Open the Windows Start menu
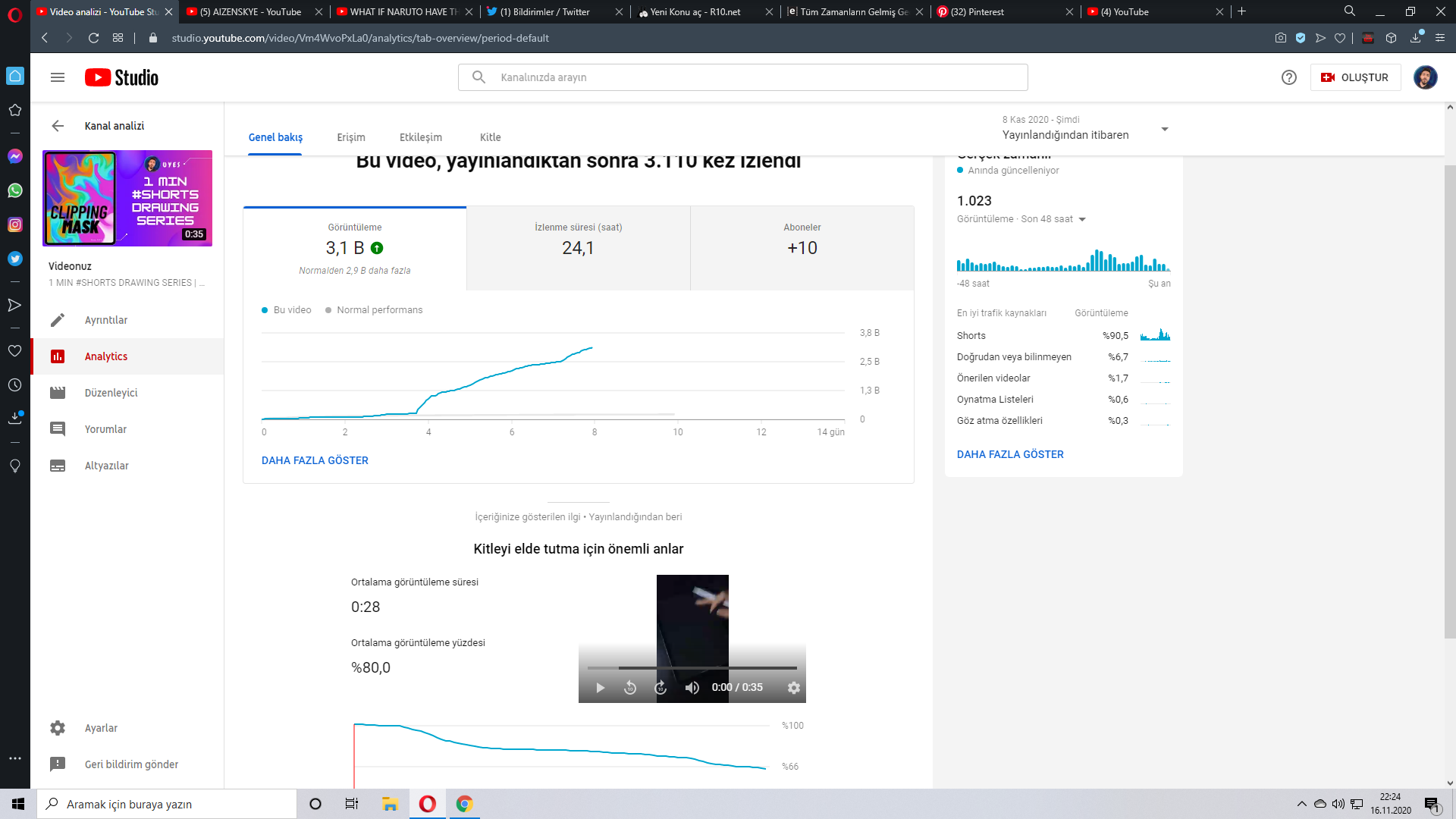 [x=18, y=804]
